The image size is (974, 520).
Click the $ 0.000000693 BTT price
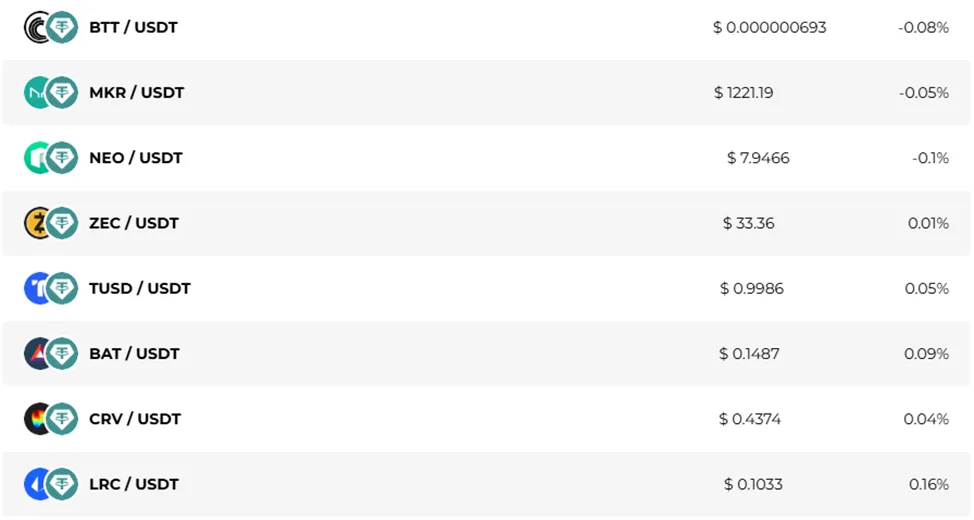point(770,27)
